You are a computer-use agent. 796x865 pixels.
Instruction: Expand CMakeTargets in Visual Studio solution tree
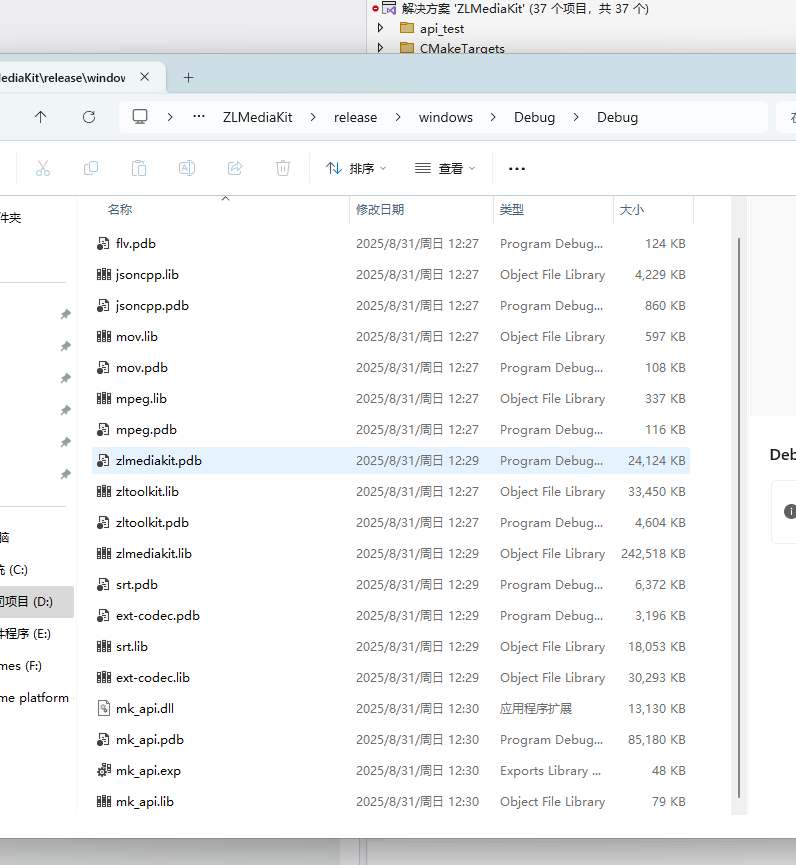[x=380, y=47]
